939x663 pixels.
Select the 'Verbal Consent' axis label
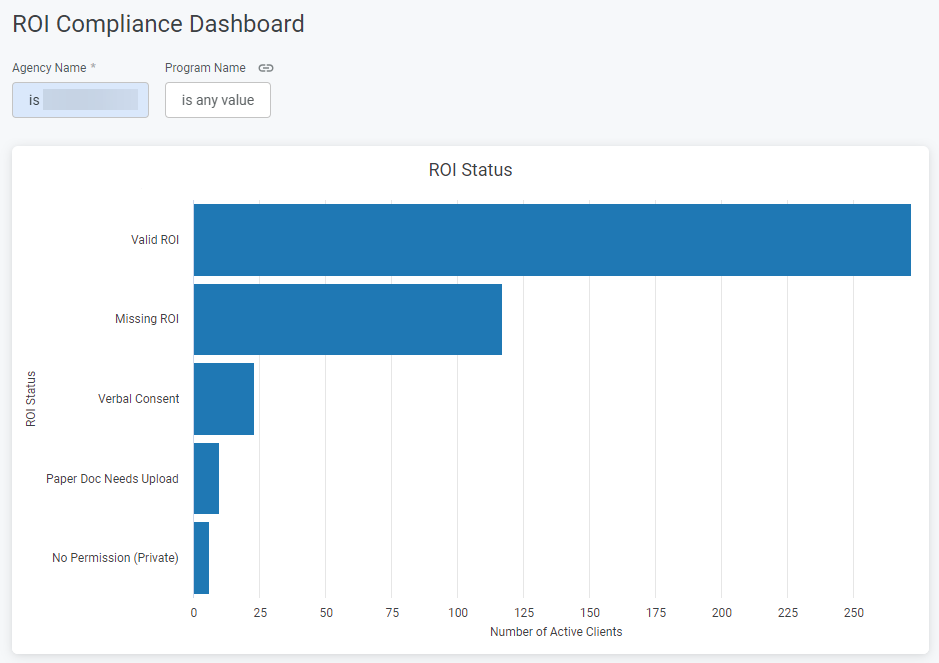click(x=139, y=399)
